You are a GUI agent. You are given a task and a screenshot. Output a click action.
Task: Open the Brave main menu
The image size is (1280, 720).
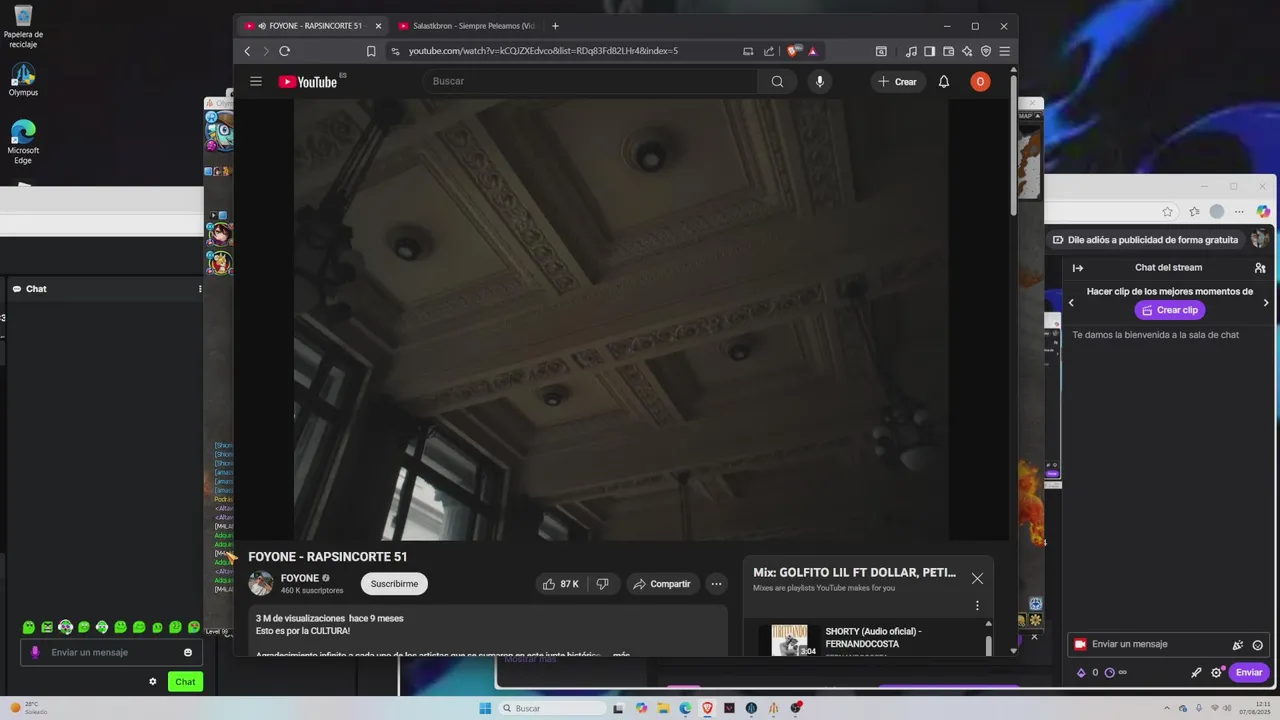[x=1004, y=51]
